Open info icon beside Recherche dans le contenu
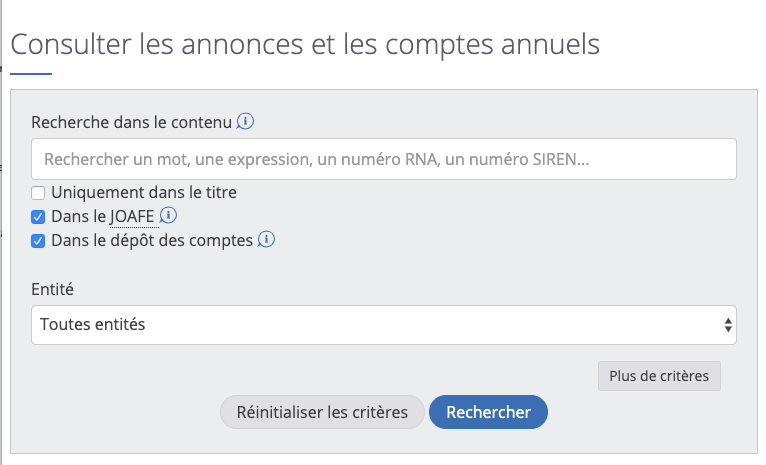The height and width of the screenshot is (465, 766). (x=245, y=121)
